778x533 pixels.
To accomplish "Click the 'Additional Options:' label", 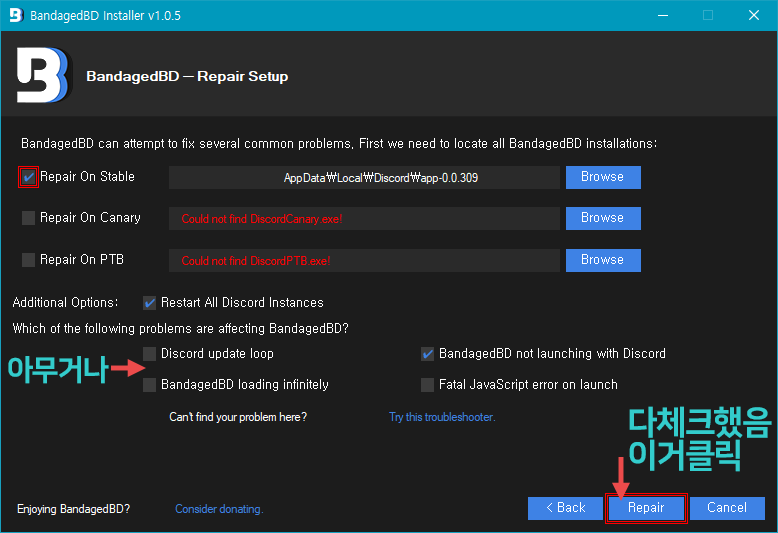I will coord(65,303).
